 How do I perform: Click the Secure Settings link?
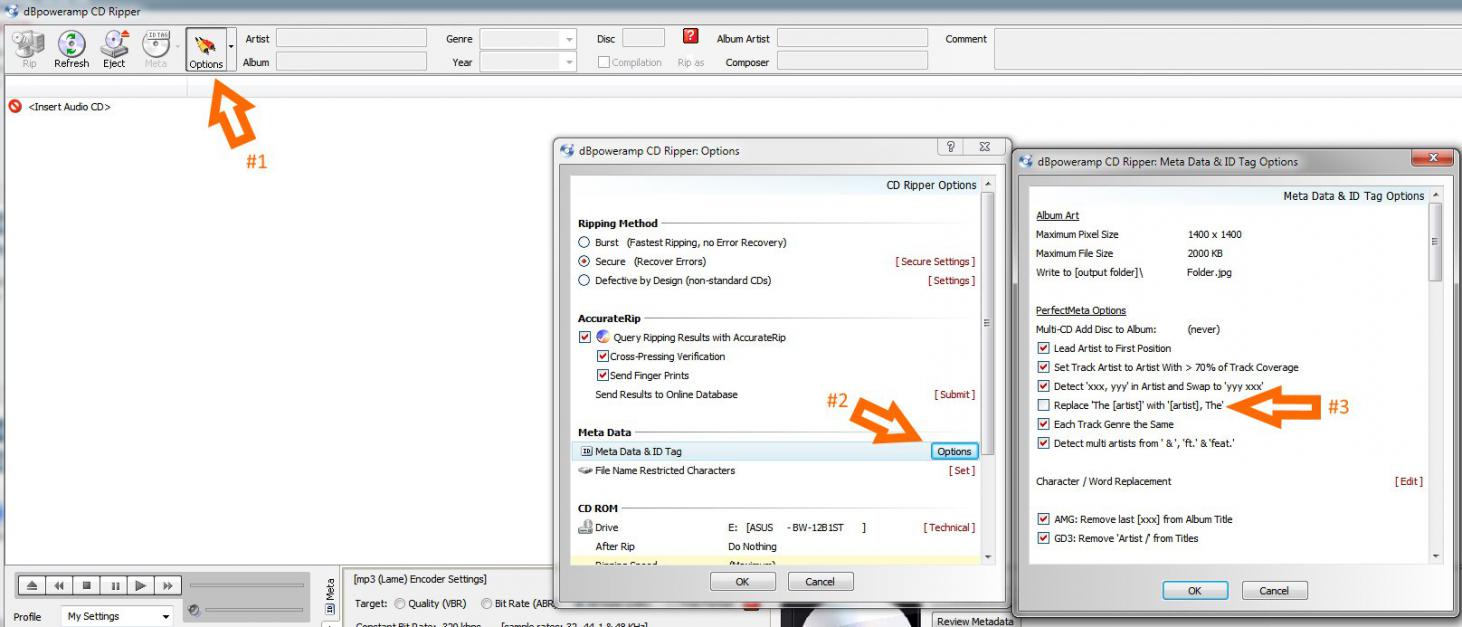point(934,262)
